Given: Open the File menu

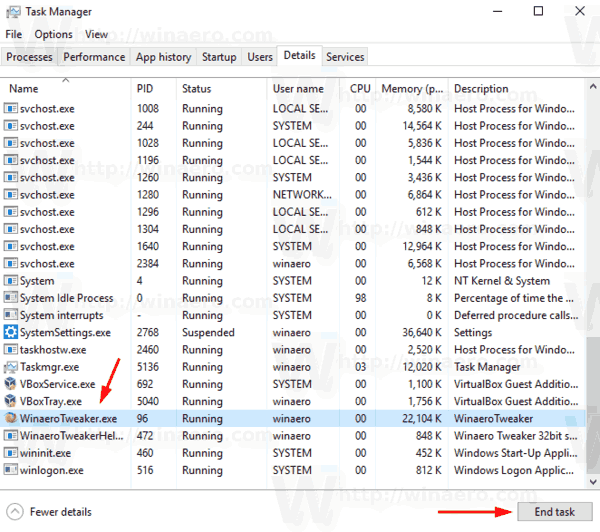Looking at the screenshot, I should pyautogui.click(x=14, y=34).
